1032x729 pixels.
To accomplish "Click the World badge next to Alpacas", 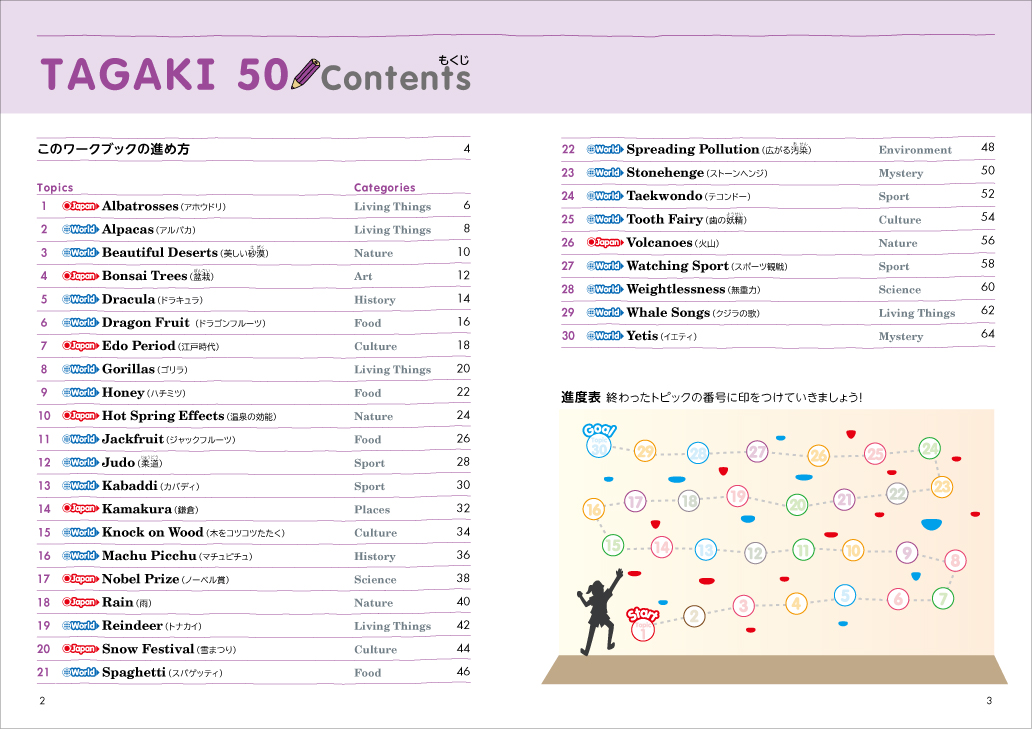I will tap(80, 229).
